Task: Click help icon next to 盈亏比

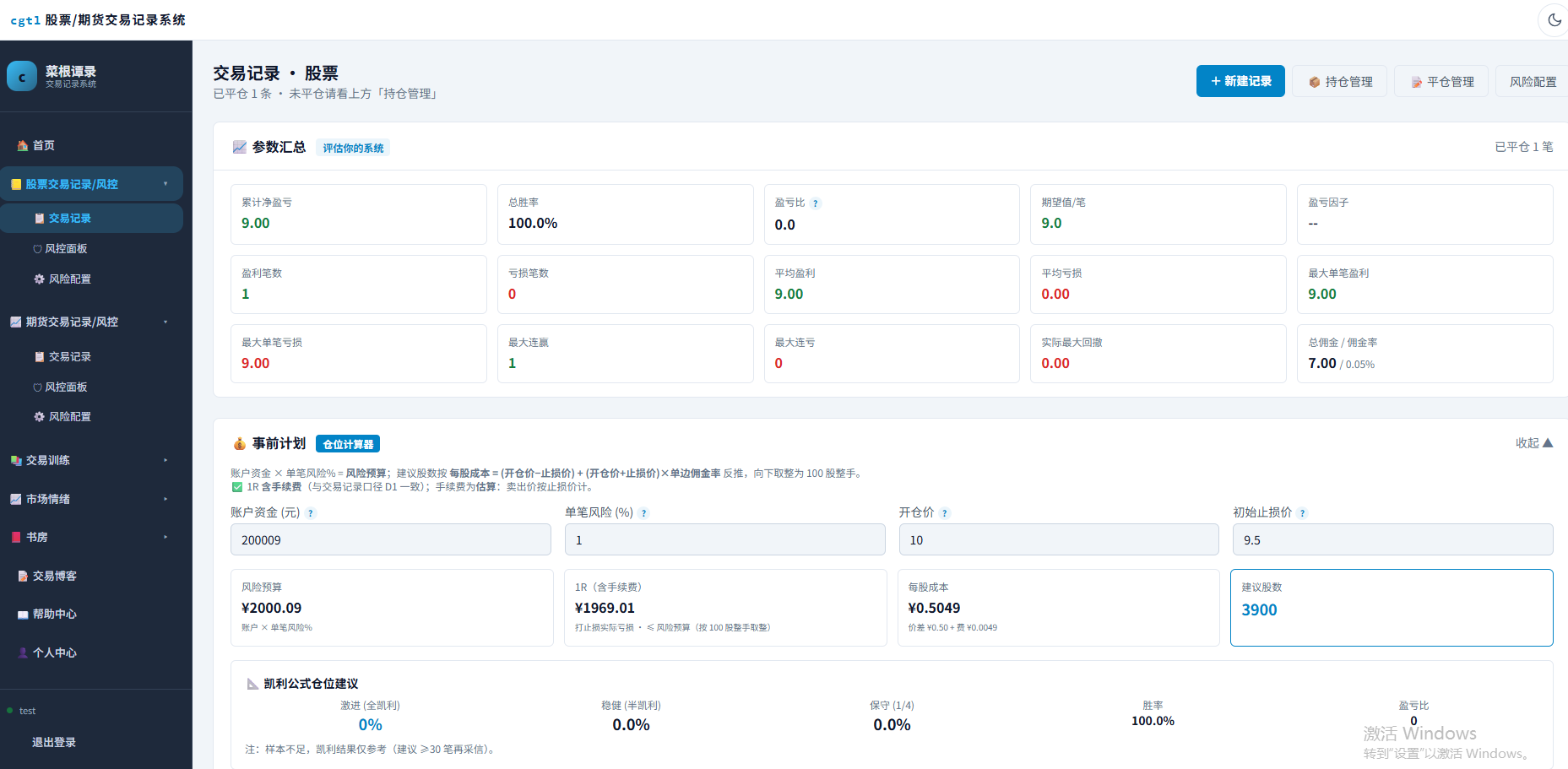Action: pyautogui.click(x=816, y=203)
